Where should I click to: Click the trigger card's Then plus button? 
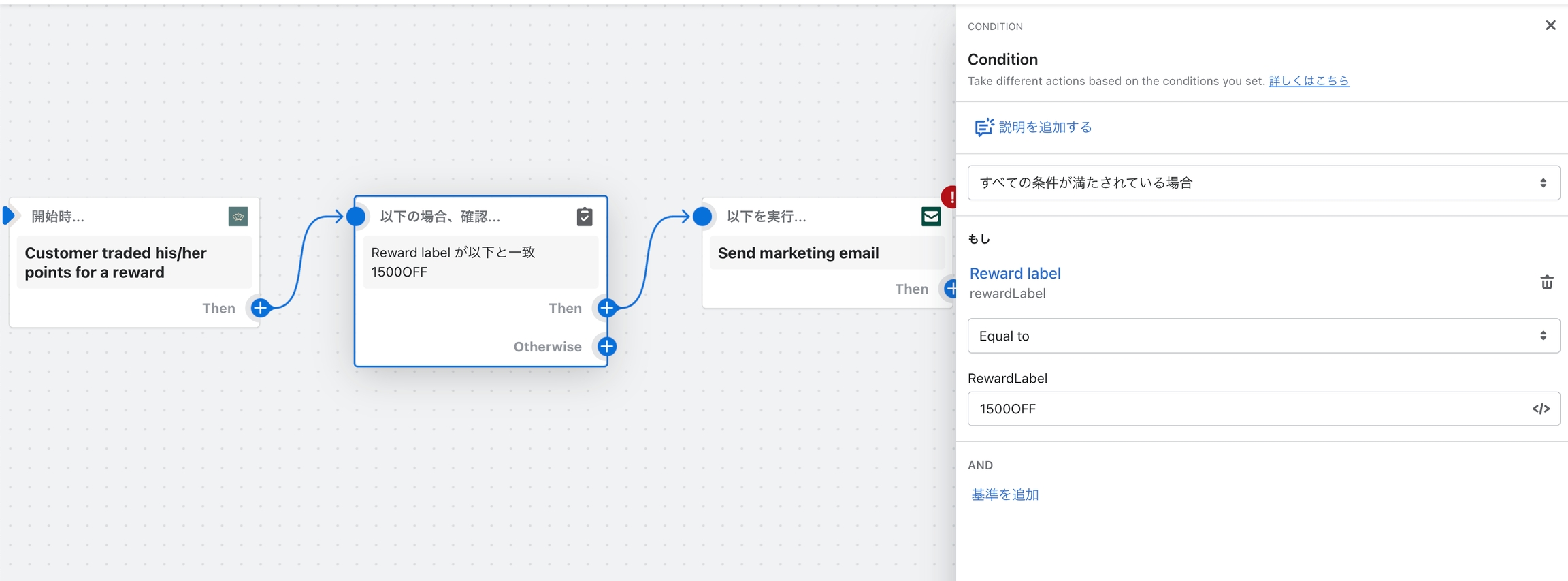coord(260,308)
